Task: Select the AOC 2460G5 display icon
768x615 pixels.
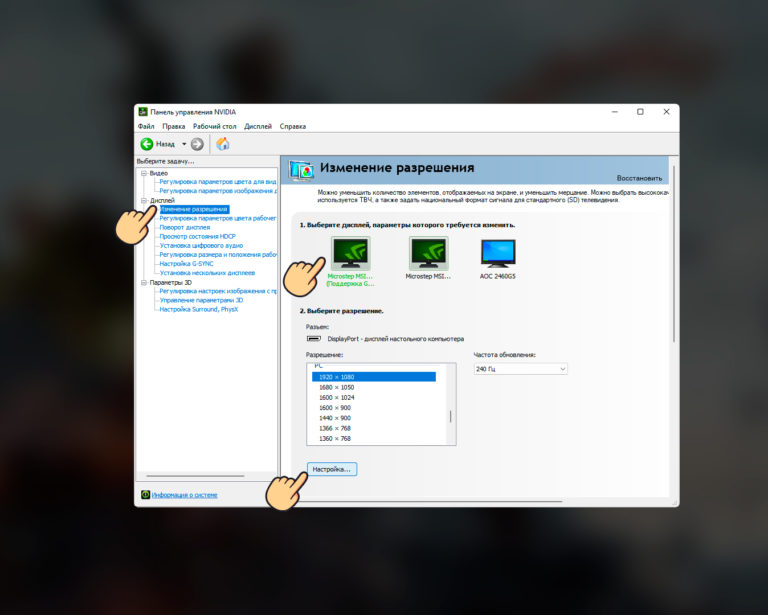Action: 498,253
